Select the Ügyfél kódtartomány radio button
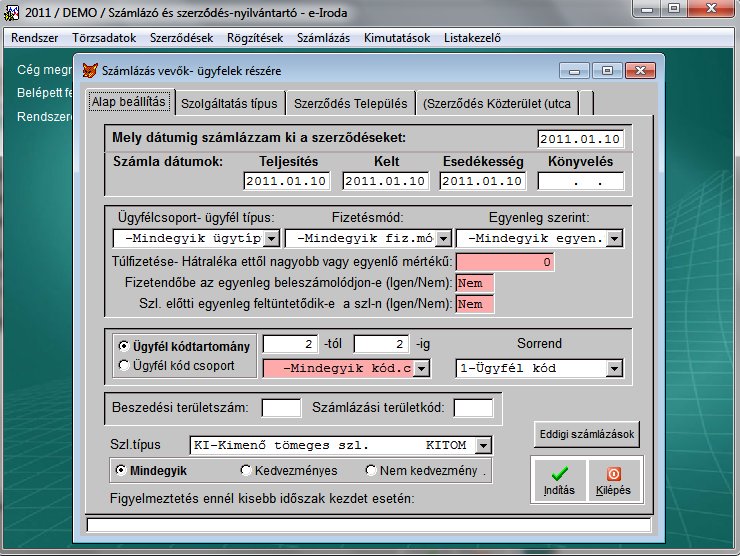 (x=123, y=345)
